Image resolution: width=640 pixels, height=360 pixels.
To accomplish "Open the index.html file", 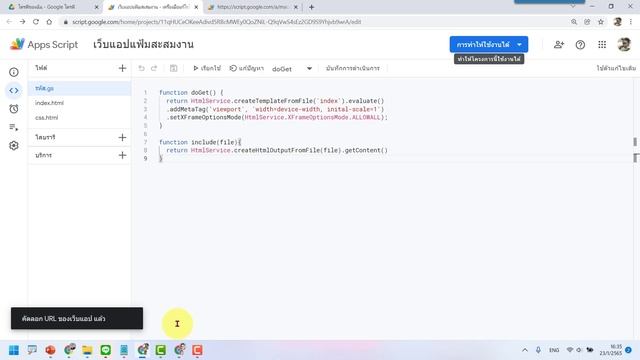I will coord(80,103).
